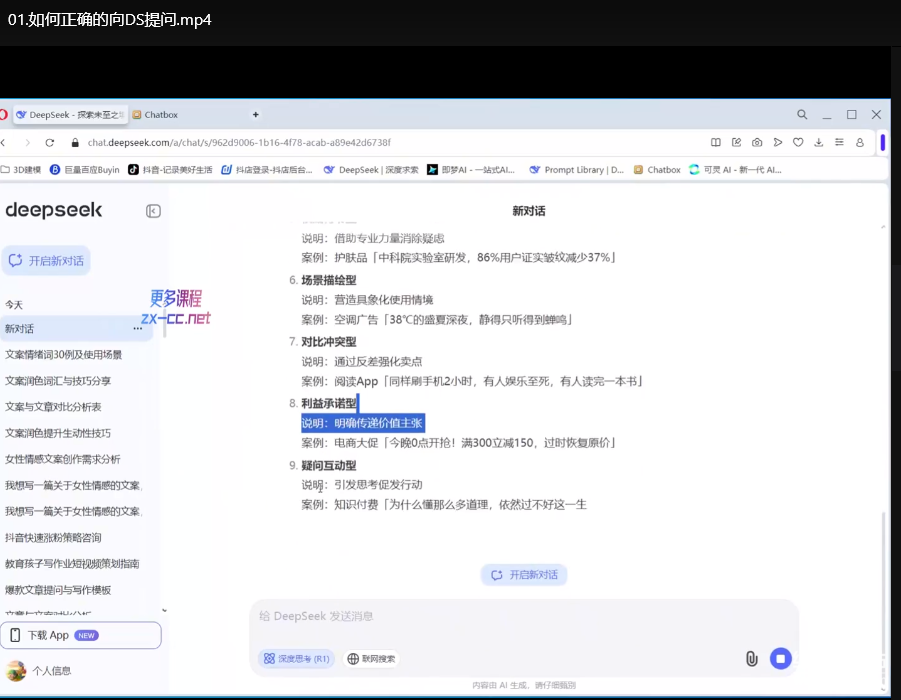901x700 pixels.
Task: Click the 下载 App button
Action: pos(80,635)
